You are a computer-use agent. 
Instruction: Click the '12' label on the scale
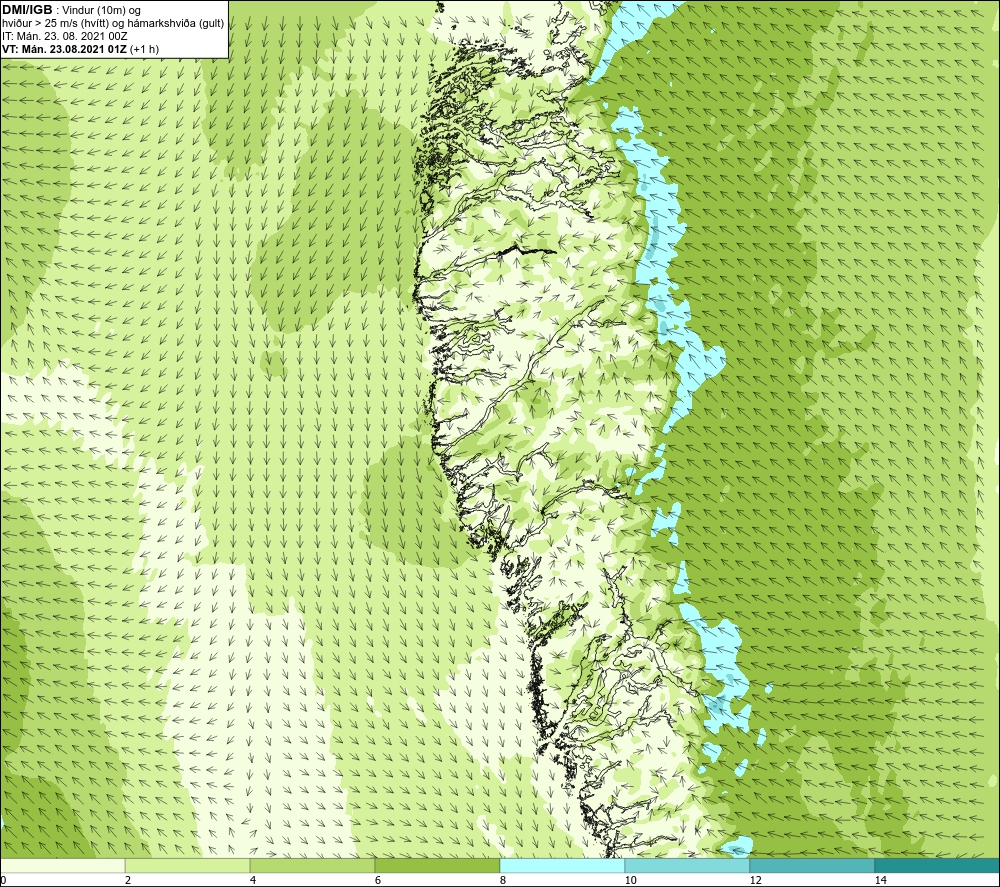coord(755,880)
